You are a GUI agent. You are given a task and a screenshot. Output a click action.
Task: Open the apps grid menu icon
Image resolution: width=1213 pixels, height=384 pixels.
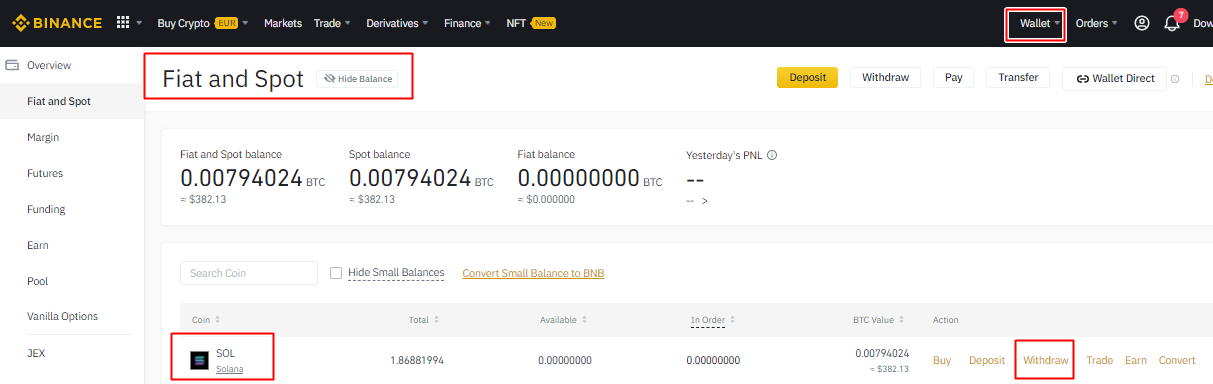click(x=123, y=22)
